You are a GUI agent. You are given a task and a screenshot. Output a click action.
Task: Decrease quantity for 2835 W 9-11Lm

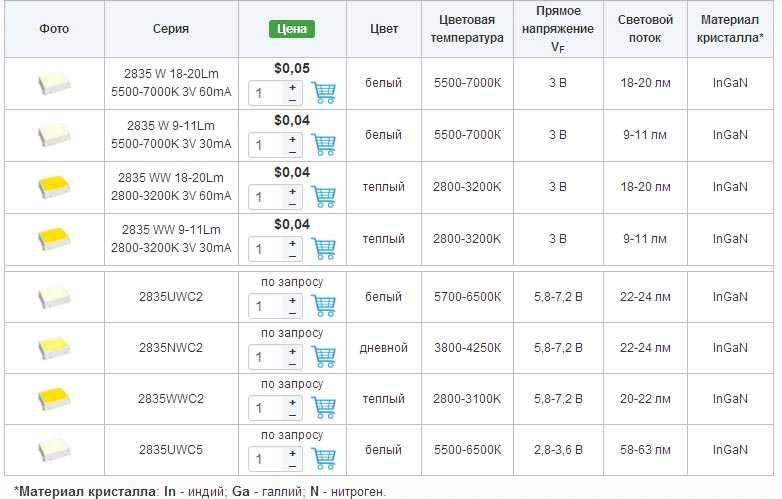[293, 152]
